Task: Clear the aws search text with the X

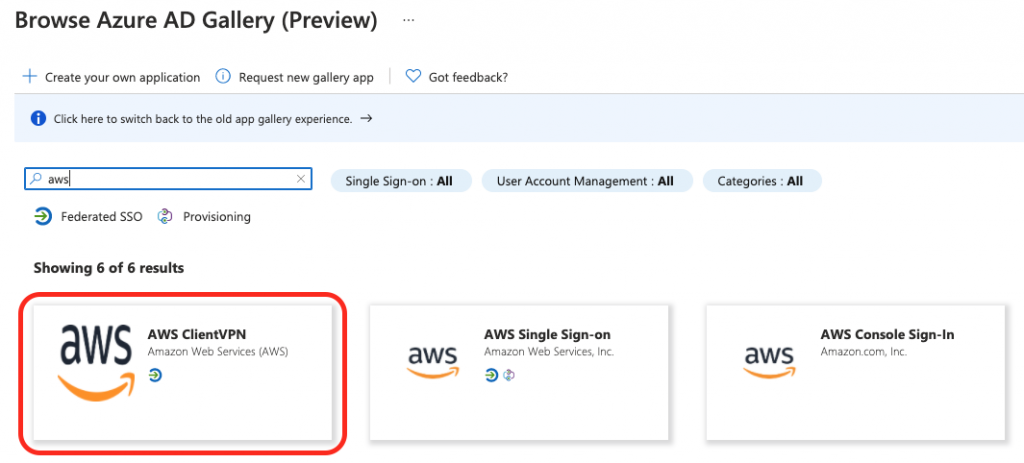Action: pyautogui.click(x=300, y=179)
